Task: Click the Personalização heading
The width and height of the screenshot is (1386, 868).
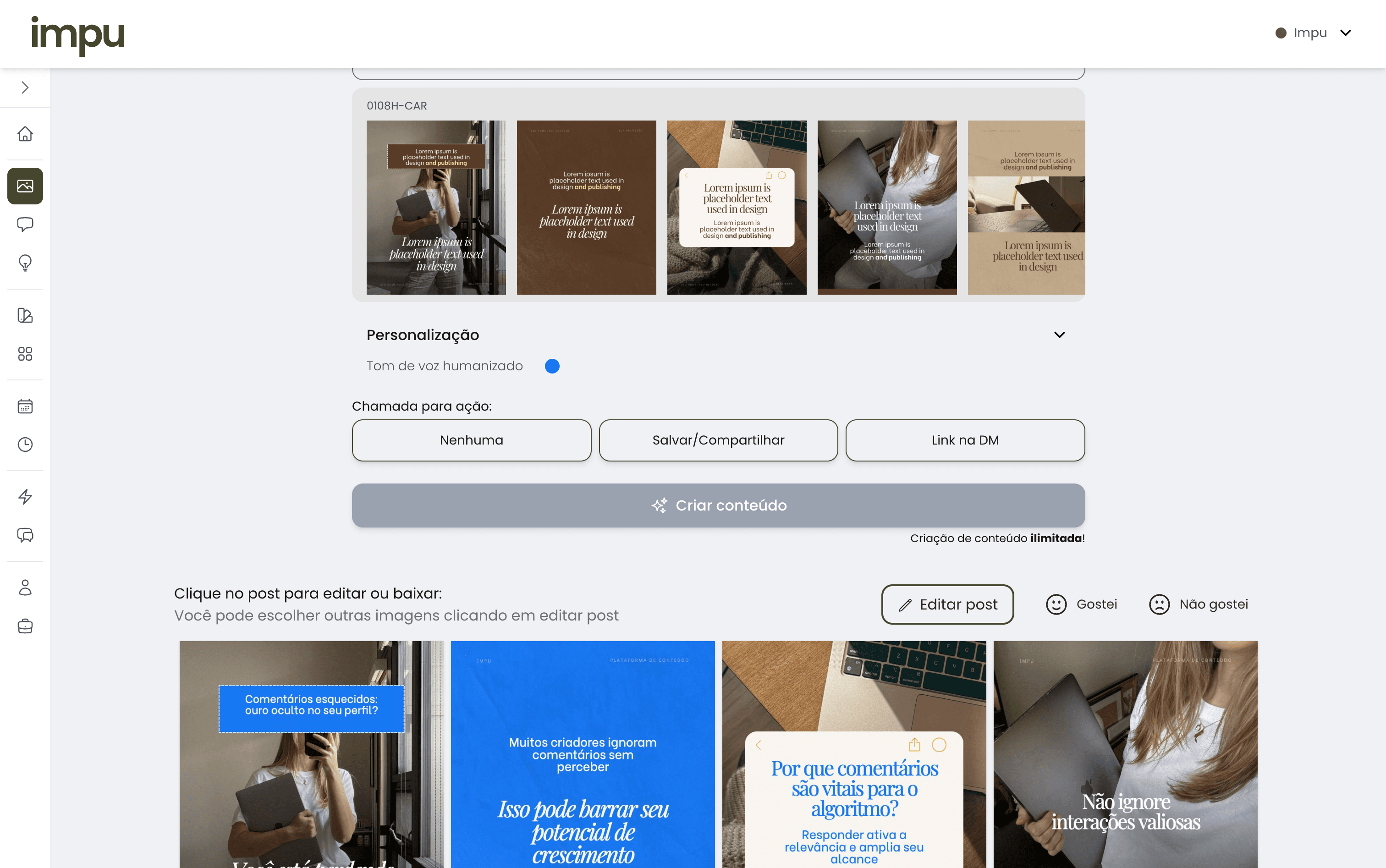Action: click(x=423, y=335)
